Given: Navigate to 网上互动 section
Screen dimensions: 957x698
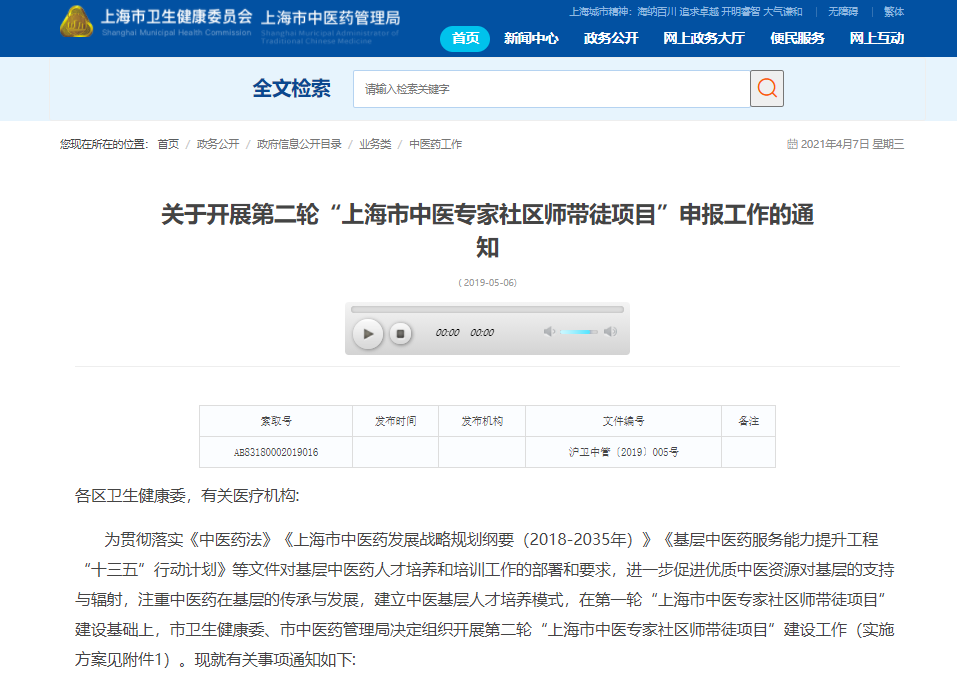Looking at the screenshot, I should tap(876, 39).
